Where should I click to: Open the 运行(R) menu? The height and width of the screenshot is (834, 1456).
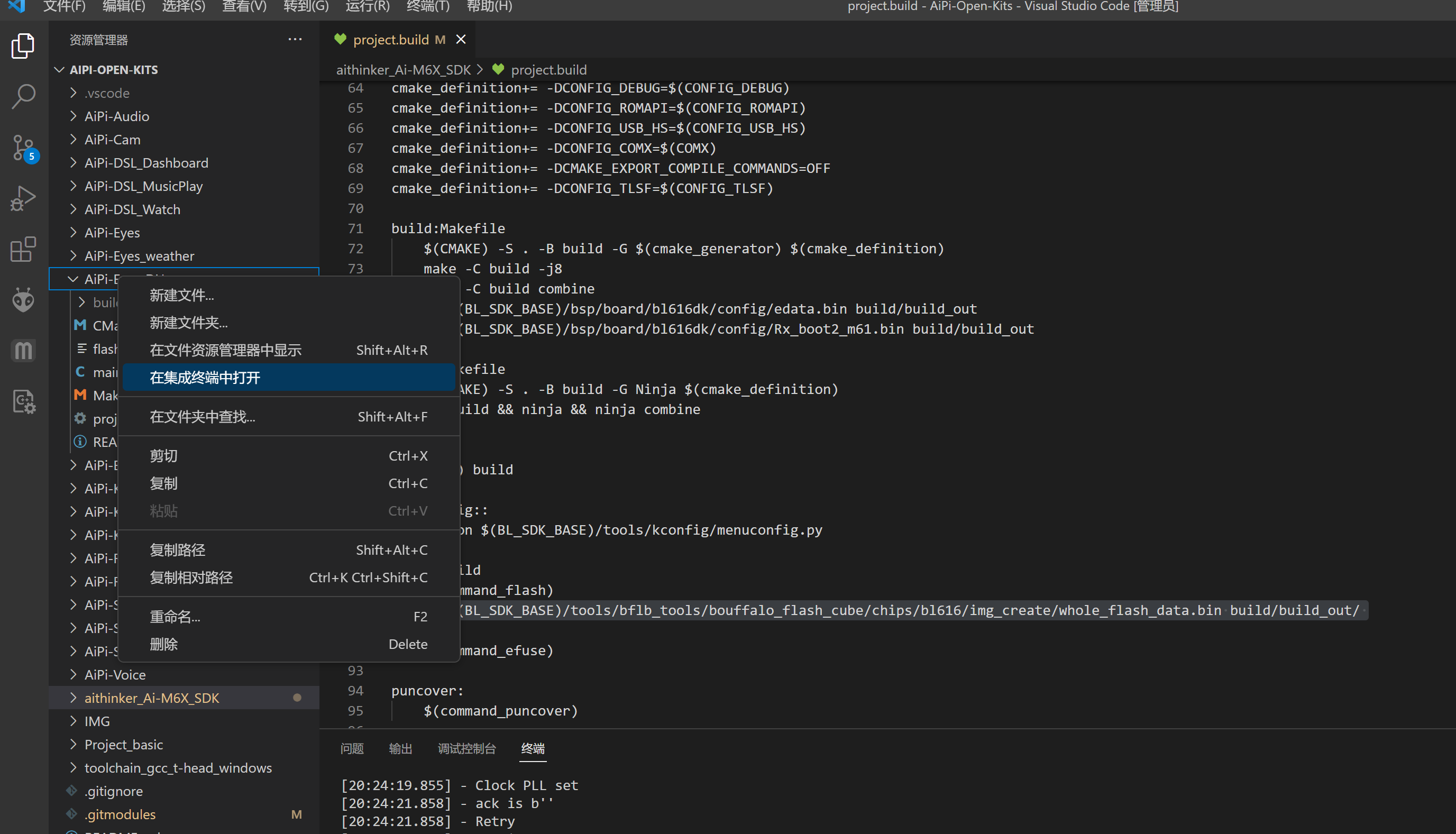coord(367,6)
